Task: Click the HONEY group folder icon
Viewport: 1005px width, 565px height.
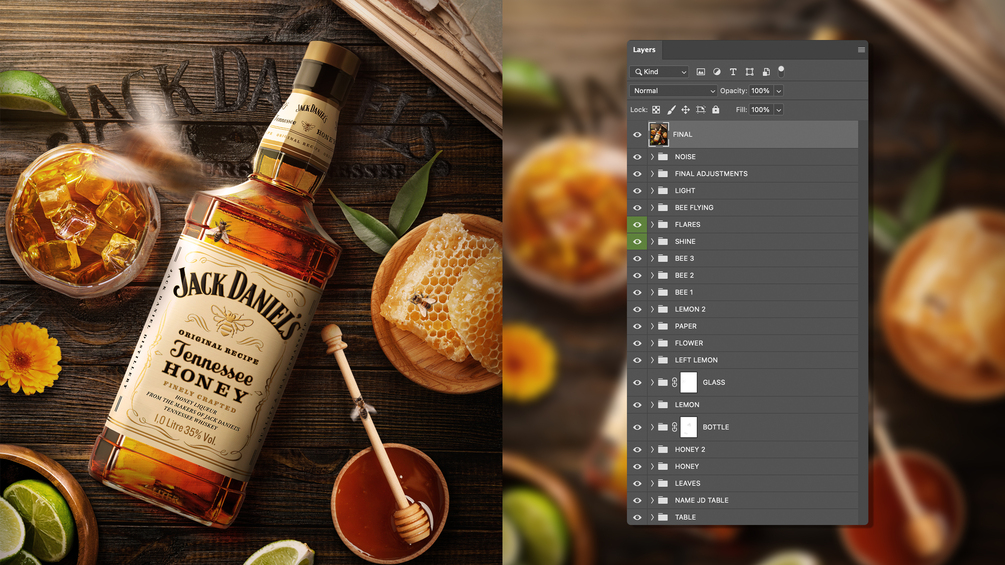Action: click(663, 466)
